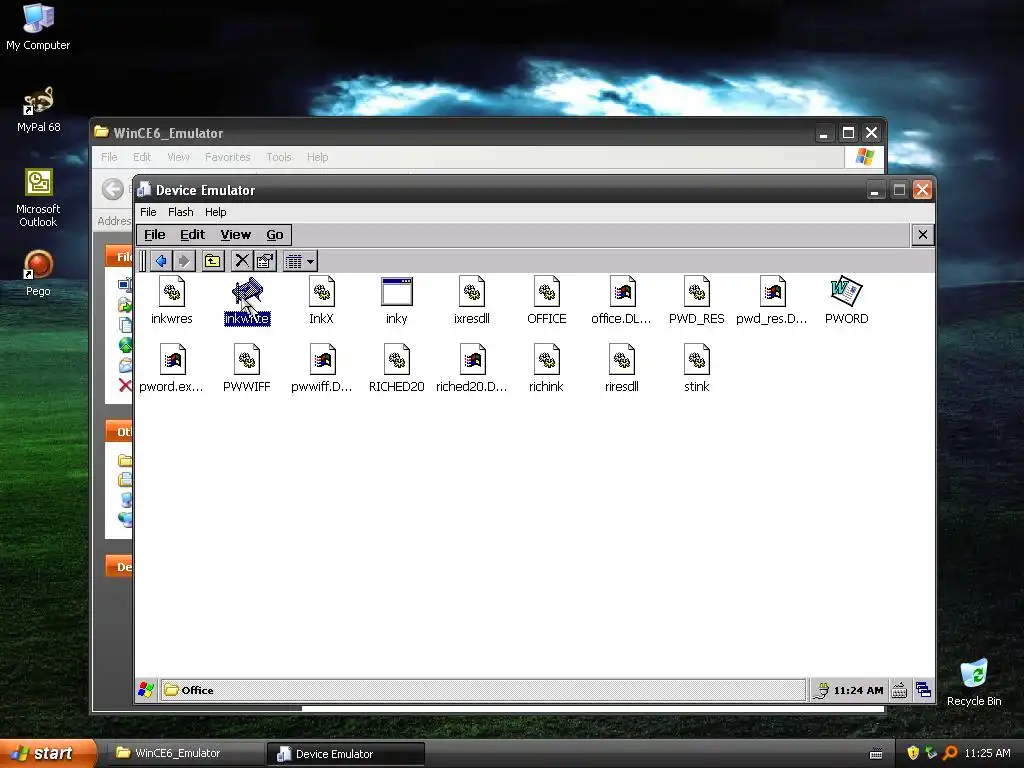Open the Flash menu
The width and height of the screenshot is (1024, 768).
pyautogui.click(x=180, y=212)
